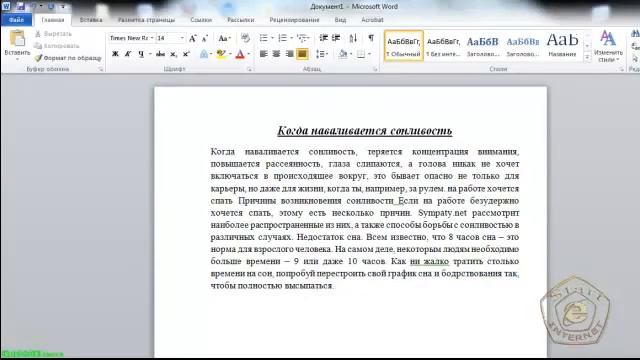Click the underlined words 'ни жалко'
Image resolution: width=640 pixels, height=360 pixels.
[429, 261]
